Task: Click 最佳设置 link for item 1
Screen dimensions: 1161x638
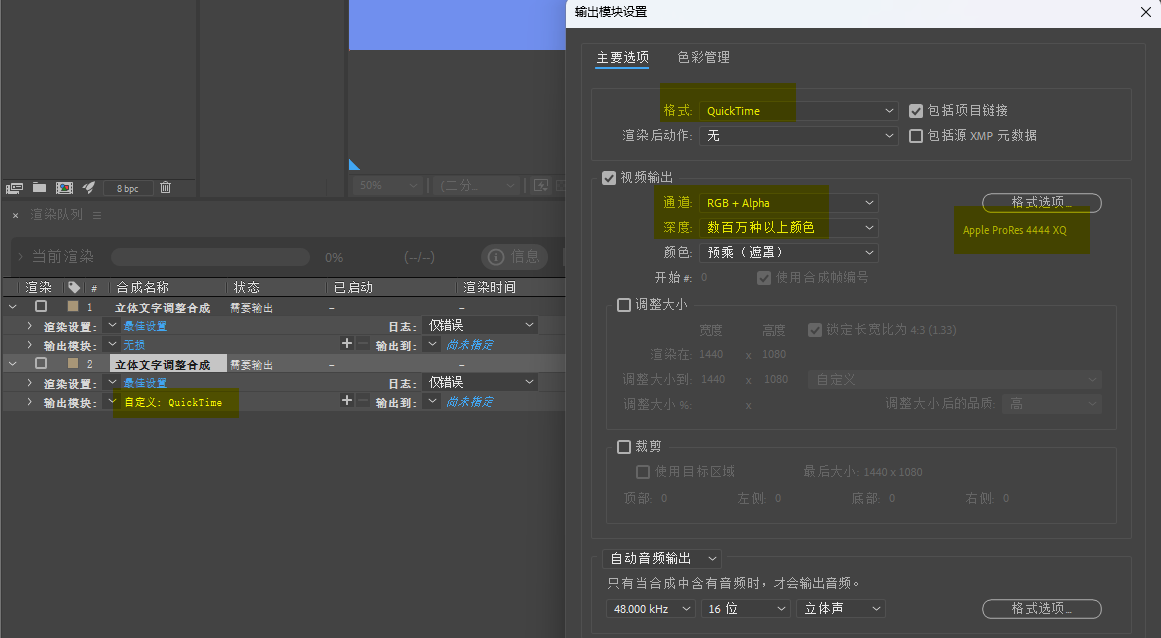Action: [145, 326]
